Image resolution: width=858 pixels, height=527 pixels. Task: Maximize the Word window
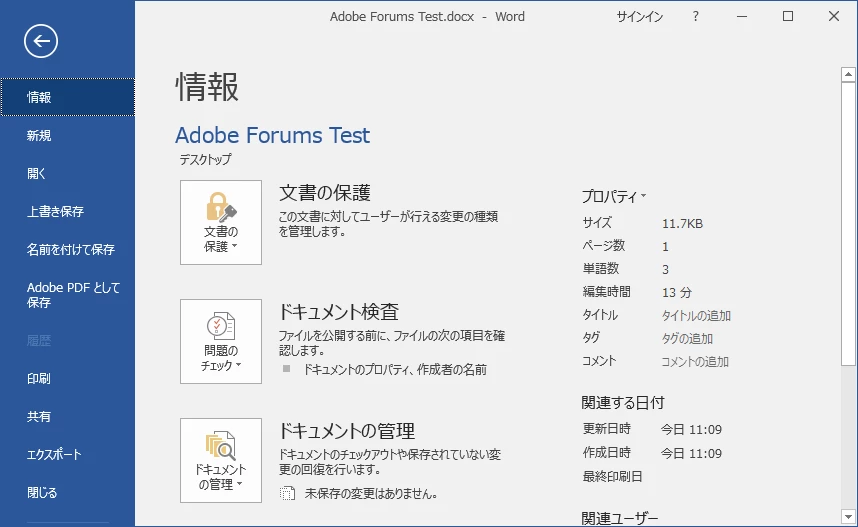click(788, 16)
